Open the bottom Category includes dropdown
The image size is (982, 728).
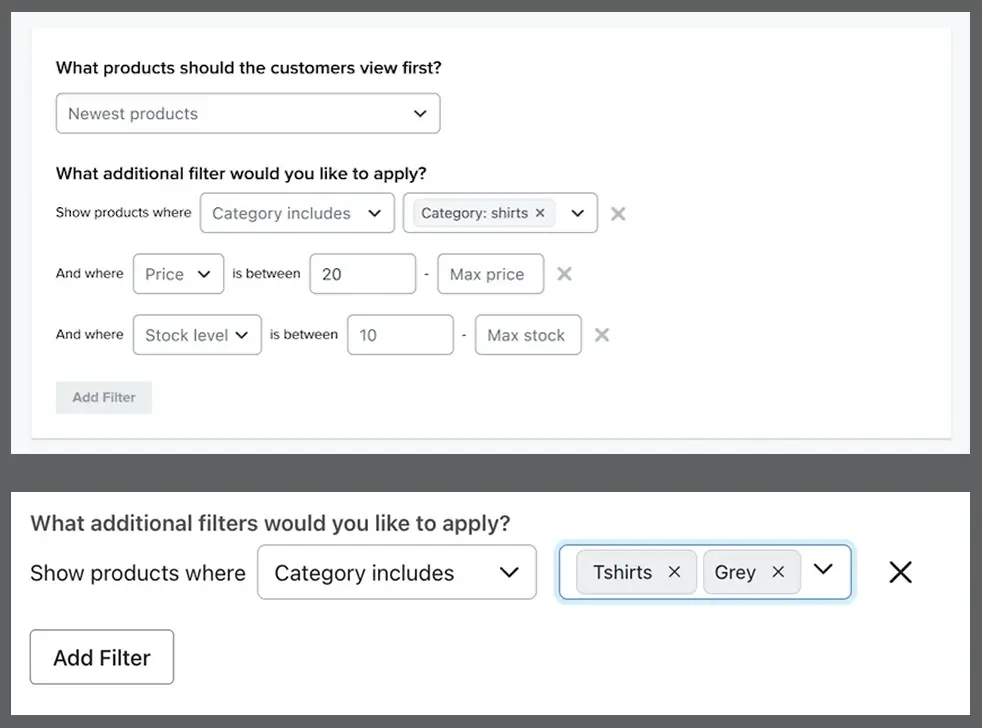click(397, 572)
